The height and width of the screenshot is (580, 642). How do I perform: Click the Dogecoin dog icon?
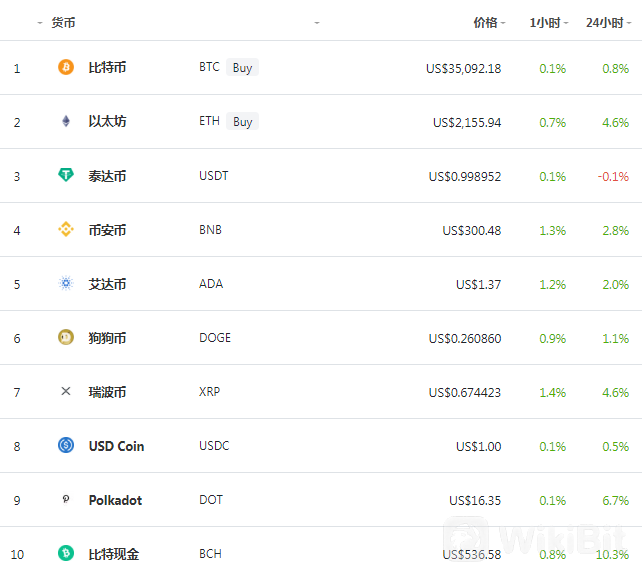tap(66, 337)
